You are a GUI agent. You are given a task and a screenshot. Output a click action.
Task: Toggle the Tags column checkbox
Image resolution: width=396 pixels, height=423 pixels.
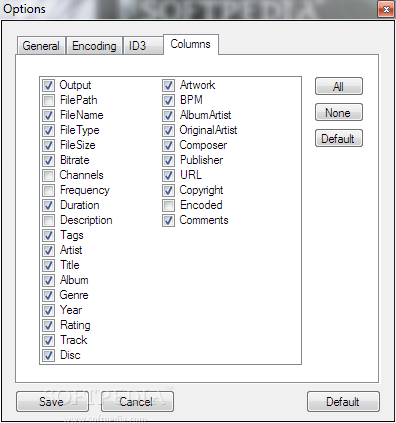(48, 235)
